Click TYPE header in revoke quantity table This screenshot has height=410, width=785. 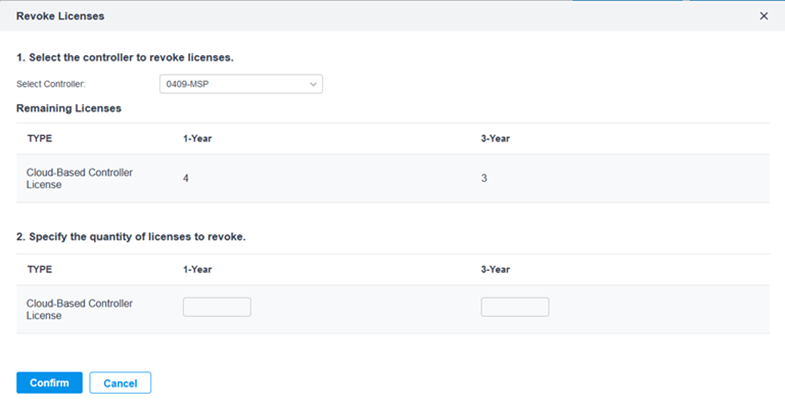pyautogui.click(x=40, y=269)
